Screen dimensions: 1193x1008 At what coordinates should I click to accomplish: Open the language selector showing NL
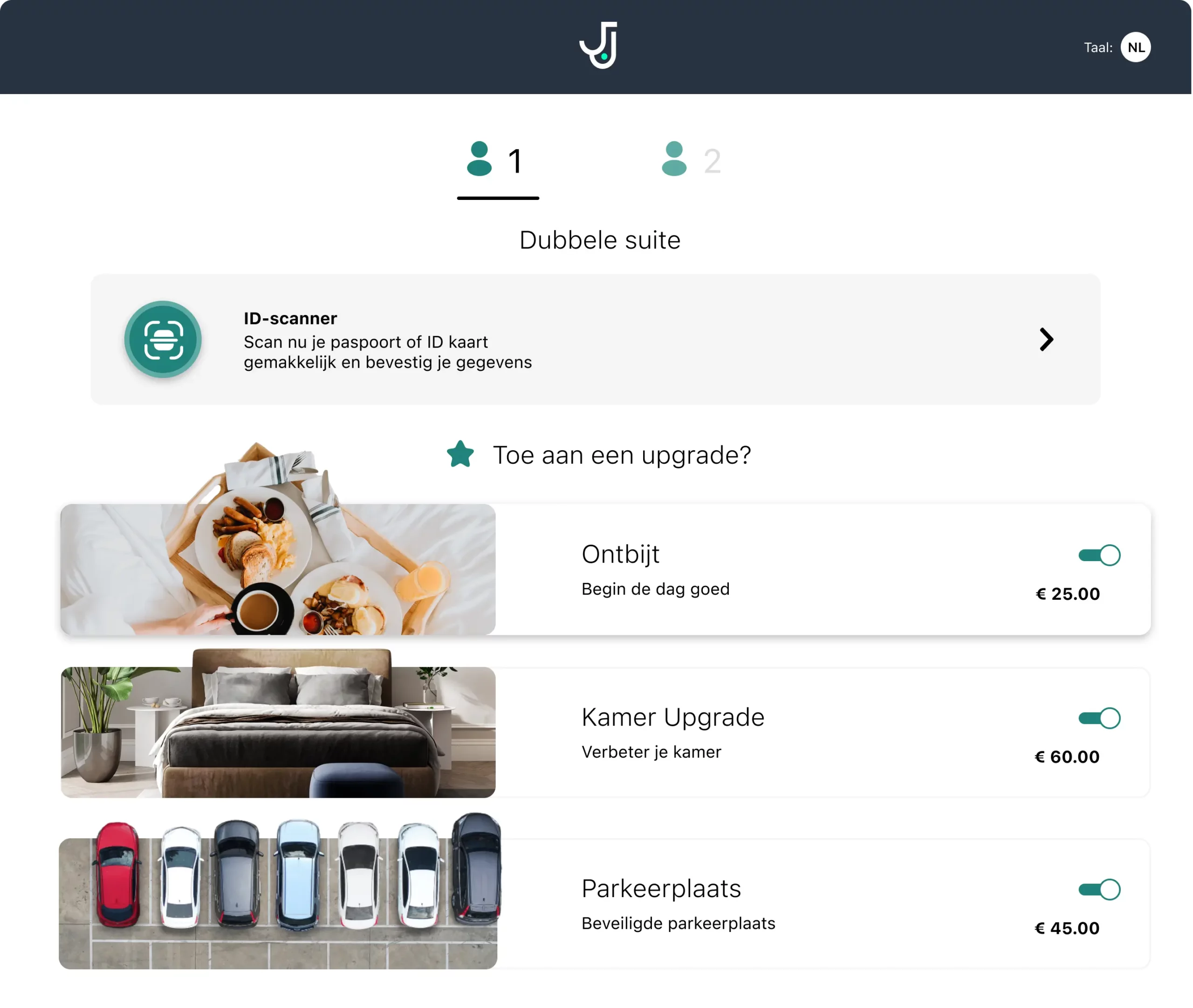[1136, 47]
